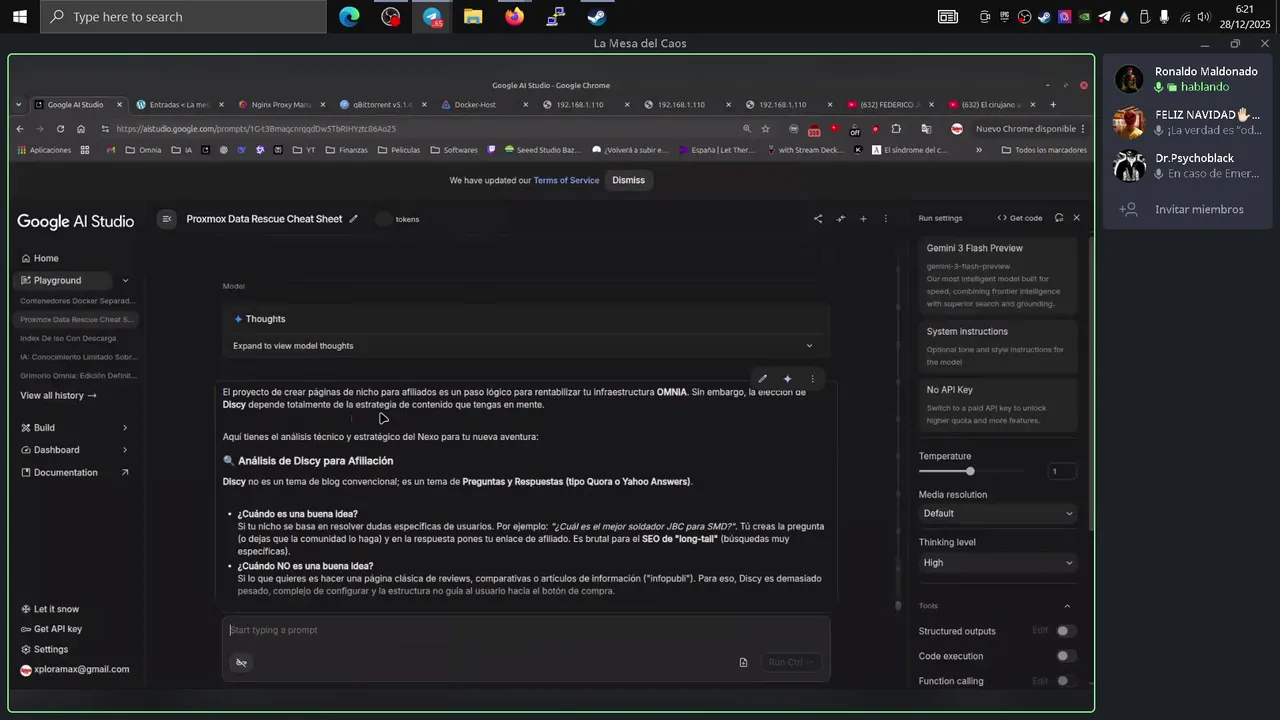Click the prompt text input box
Screen dimensions: 1280x720
(525, 630)
